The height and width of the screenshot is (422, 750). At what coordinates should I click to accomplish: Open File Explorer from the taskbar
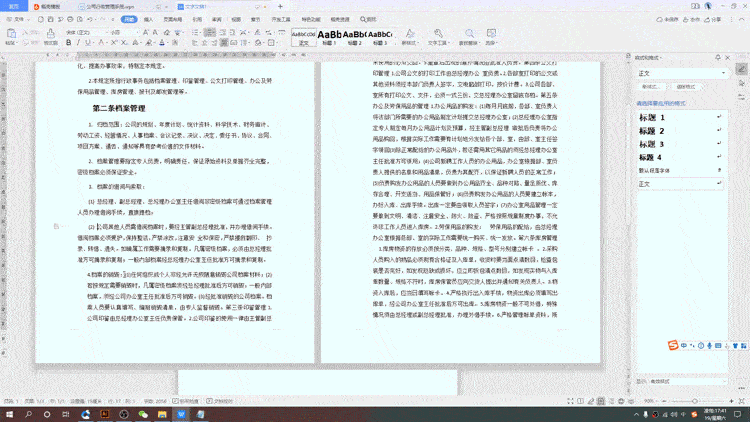(x=162, y=414)
